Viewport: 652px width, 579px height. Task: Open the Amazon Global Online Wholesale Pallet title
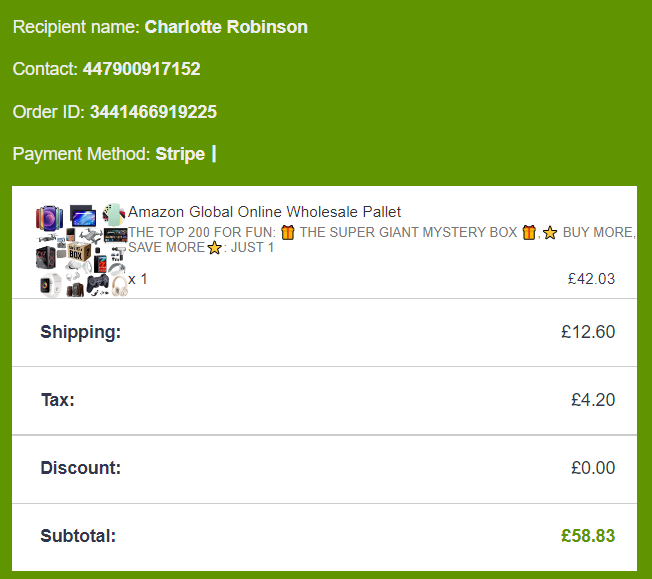pos(265,212)
